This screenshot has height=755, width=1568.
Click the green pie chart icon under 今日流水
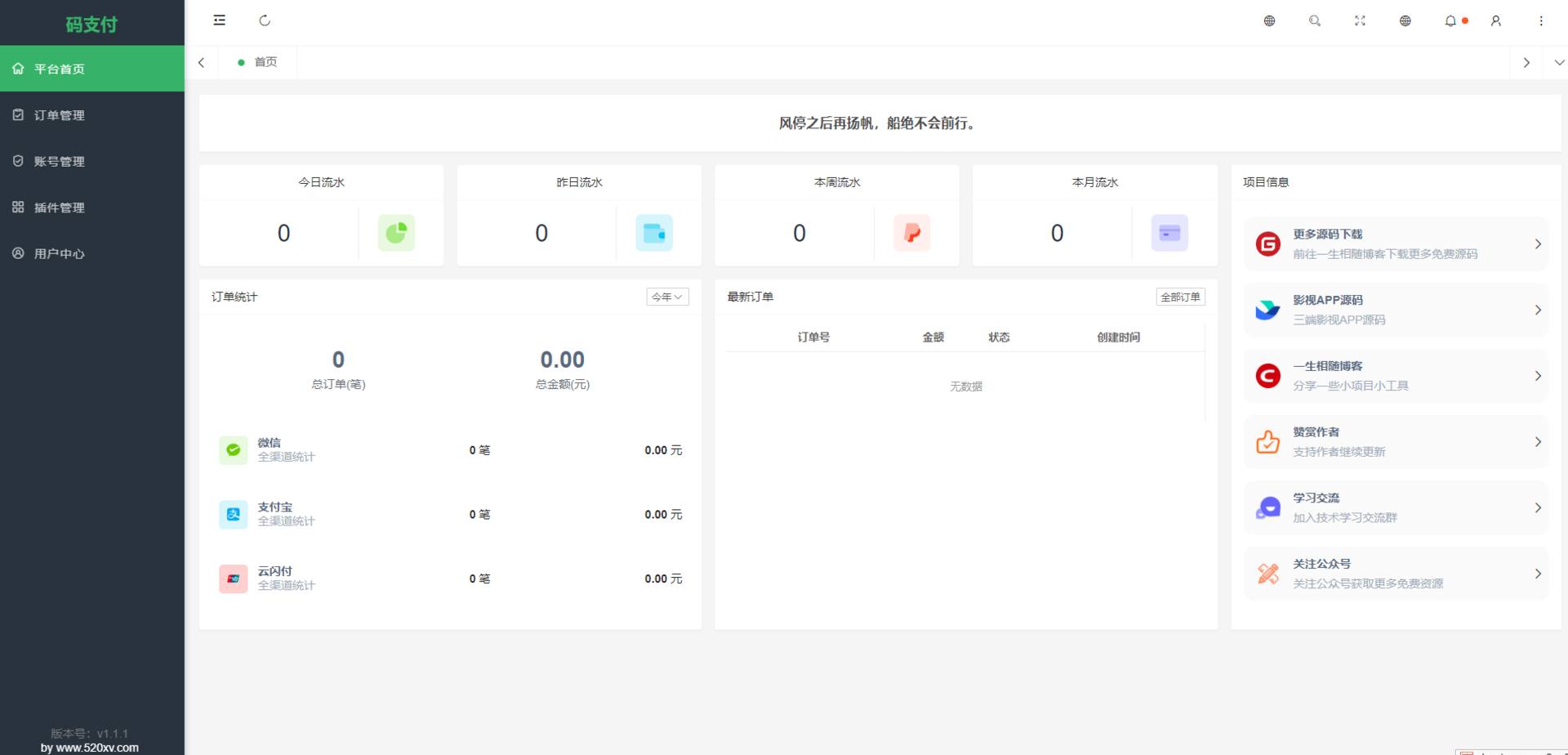tap(396, 233)
